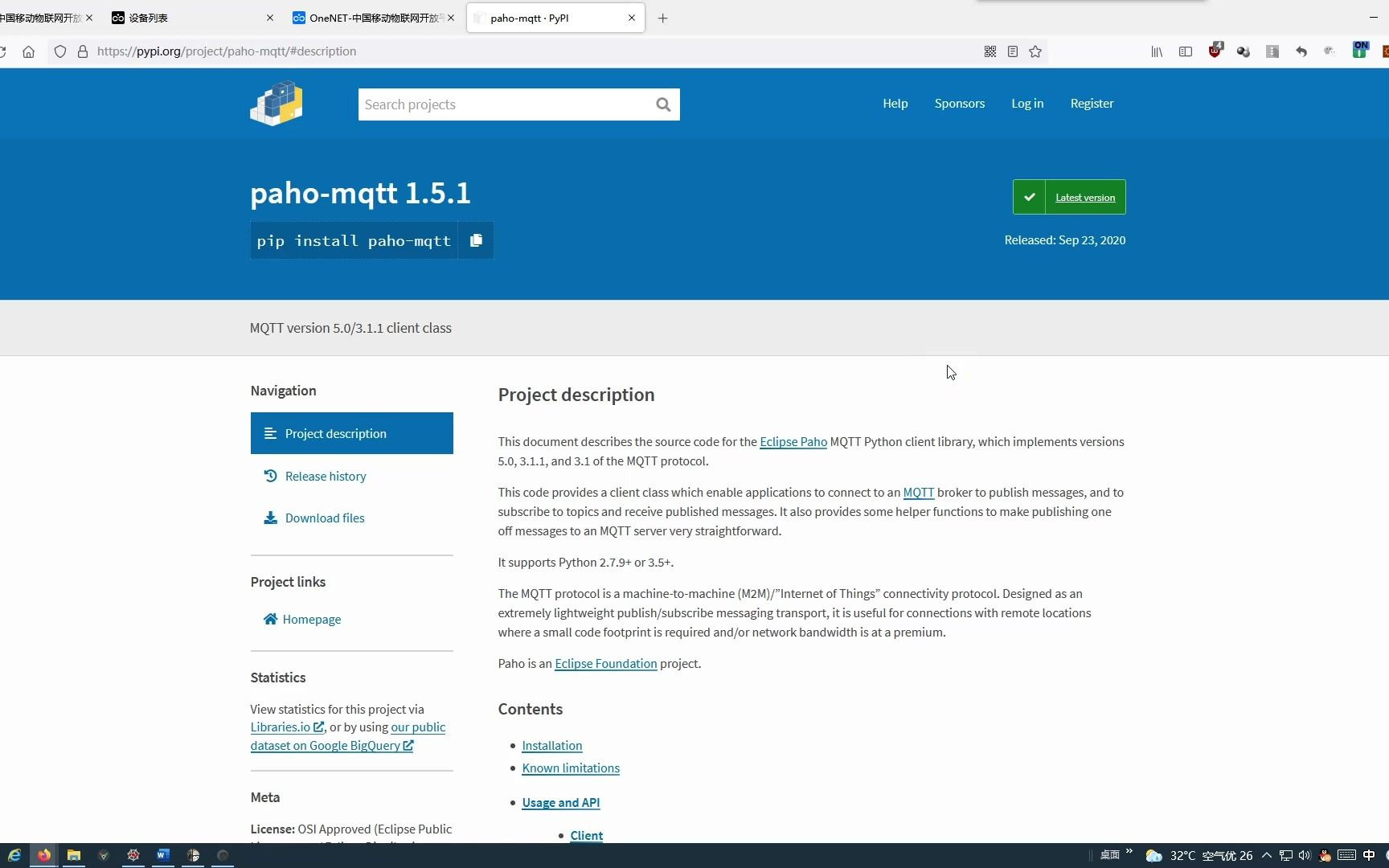Screen dimensions: 1389x868
Task: Follow the Eclipse Paho link
Action: click(793, 442)
